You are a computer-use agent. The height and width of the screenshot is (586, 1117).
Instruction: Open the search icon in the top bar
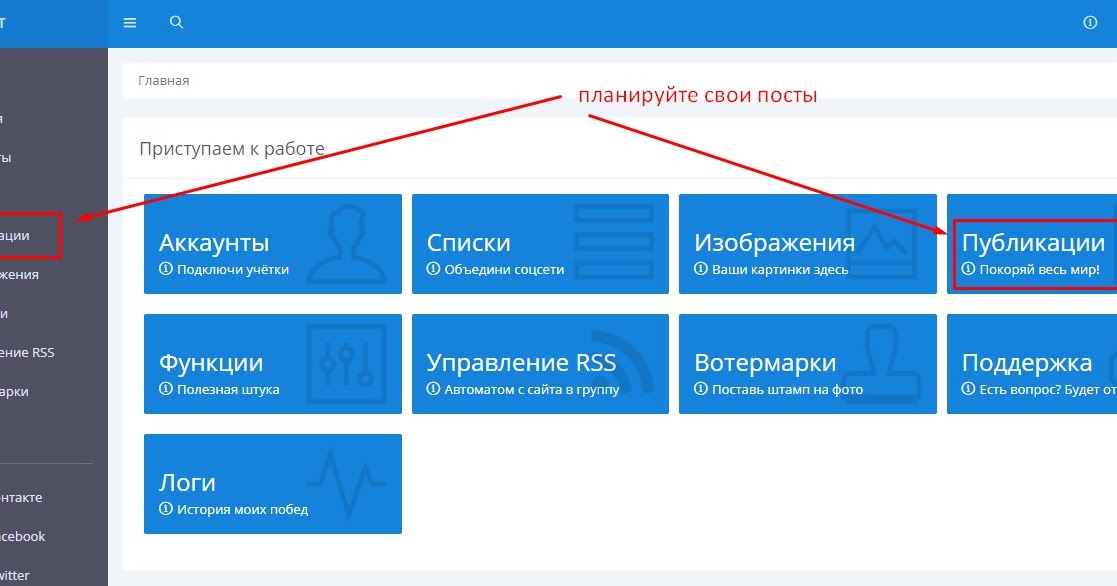176,21
